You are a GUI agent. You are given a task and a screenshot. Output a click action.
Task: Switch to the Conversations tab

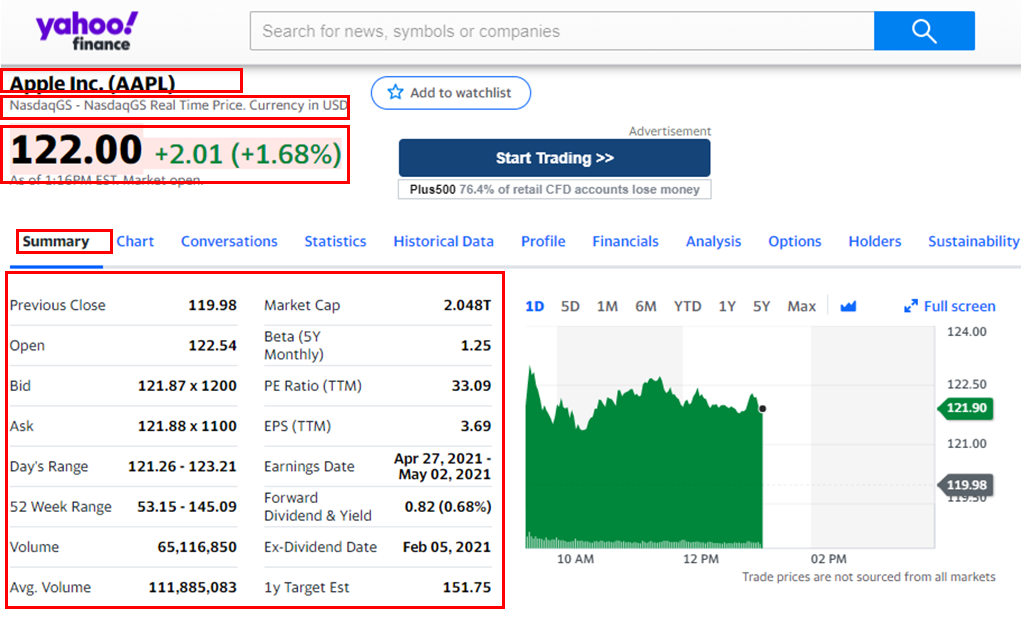[229, 242]
